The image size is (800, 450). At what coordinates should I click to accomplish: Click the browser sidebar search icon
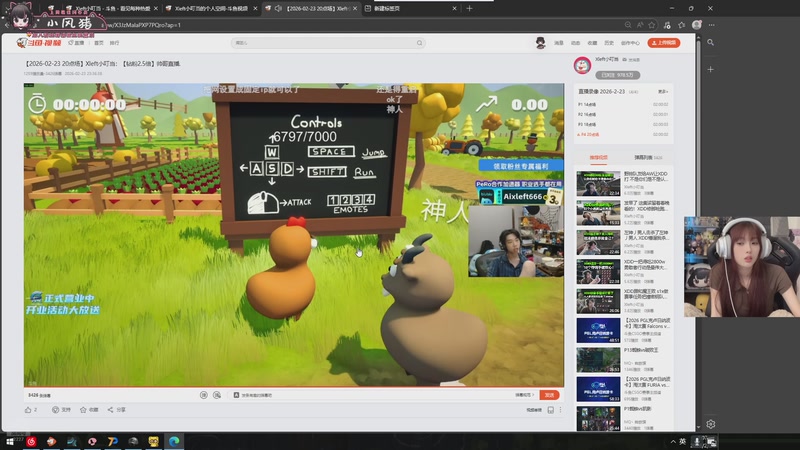(x=711, y=43)
